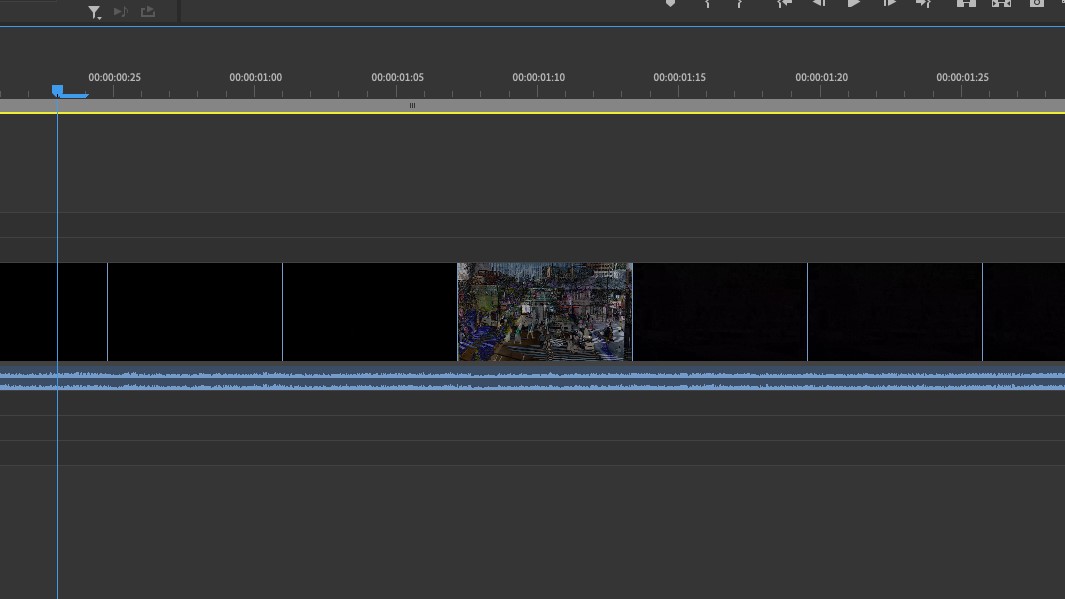Open the funnel filter options icon
The image size is (1065, 599).
tap(94, 12)
